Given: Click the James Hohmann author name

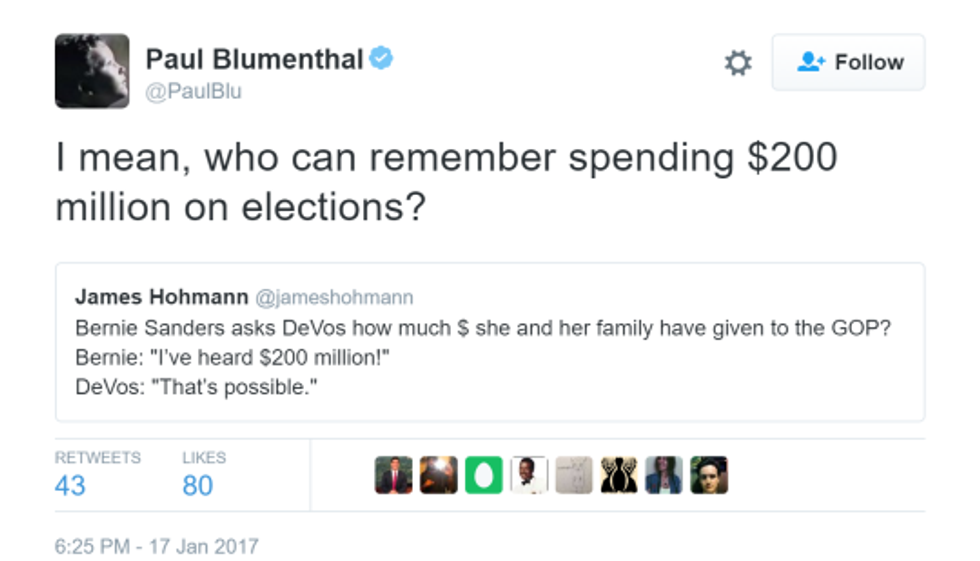Looking at the screenshot, I should [x=161, y=297].
